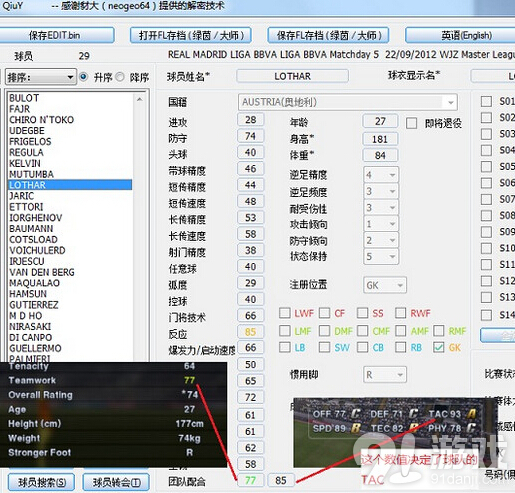This screenshot has height=493, width=515.
Task: Edit 体重 weight field 84
Action: click(x=380, y=155)
